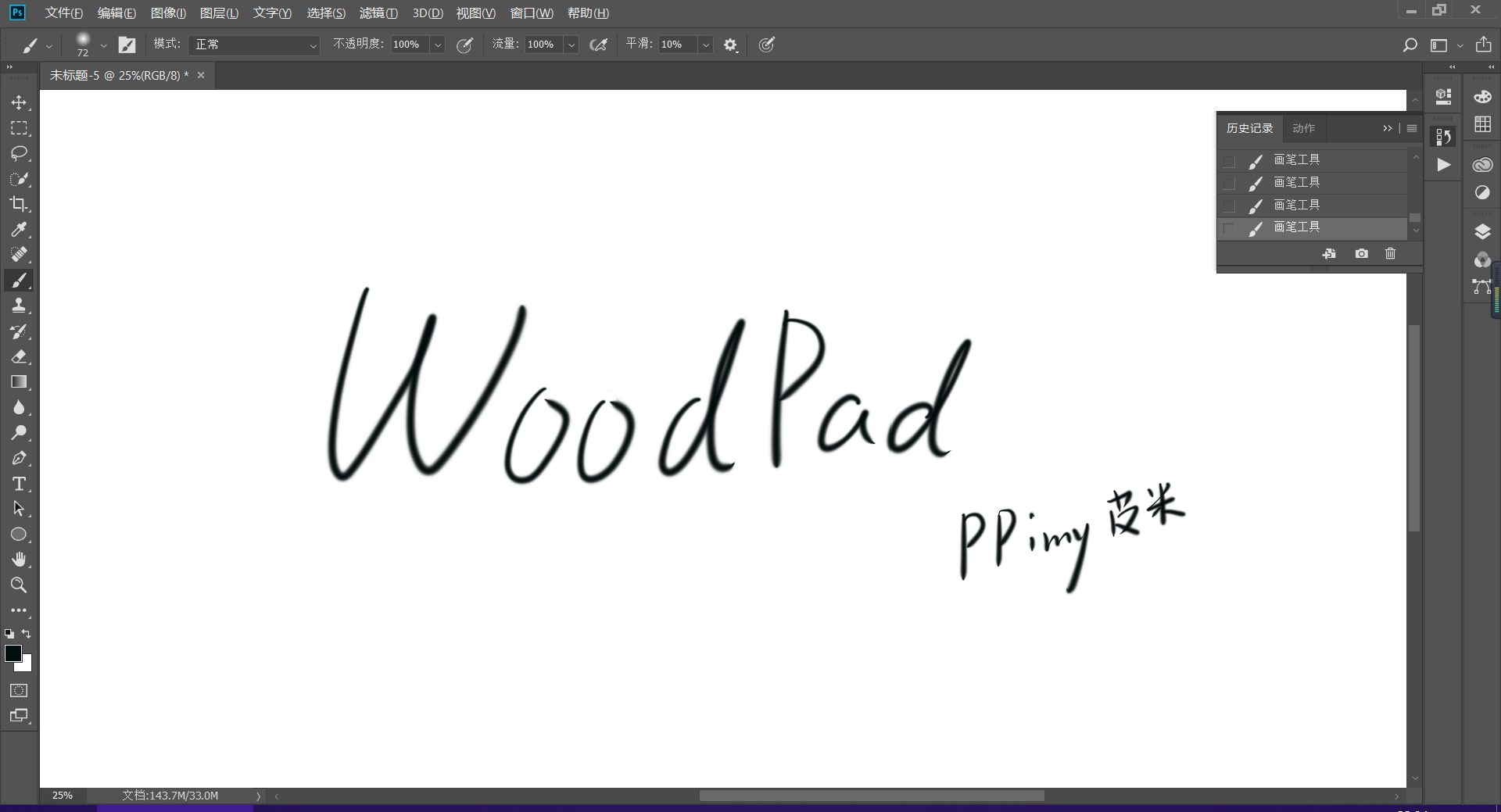Select the Spot Healing Brush tool
Viewport: 1501px width, 812px height.
point(19,255)
